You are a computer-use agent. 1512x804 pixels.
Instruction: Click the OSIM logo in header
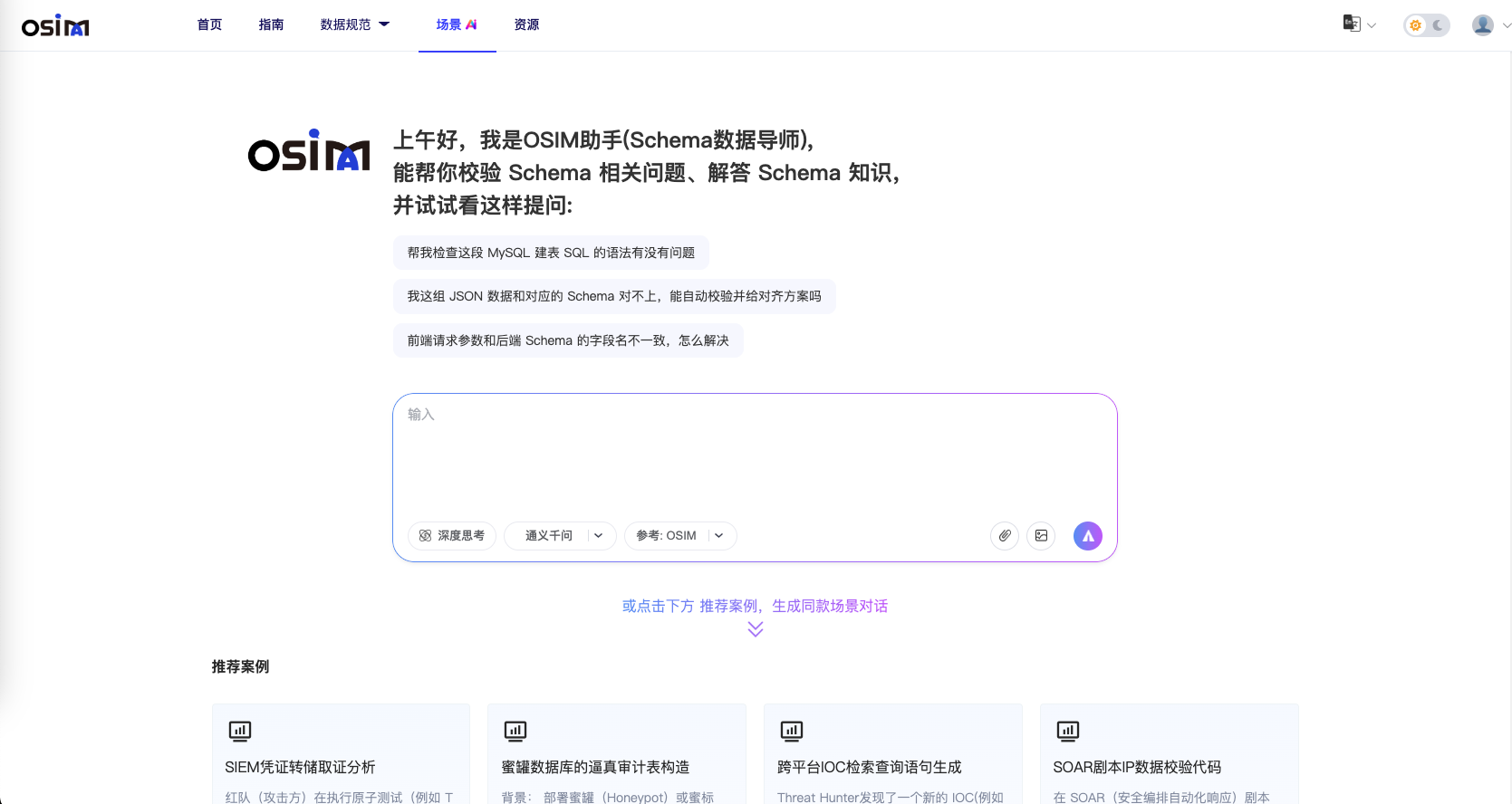click(x=55, y=26)
